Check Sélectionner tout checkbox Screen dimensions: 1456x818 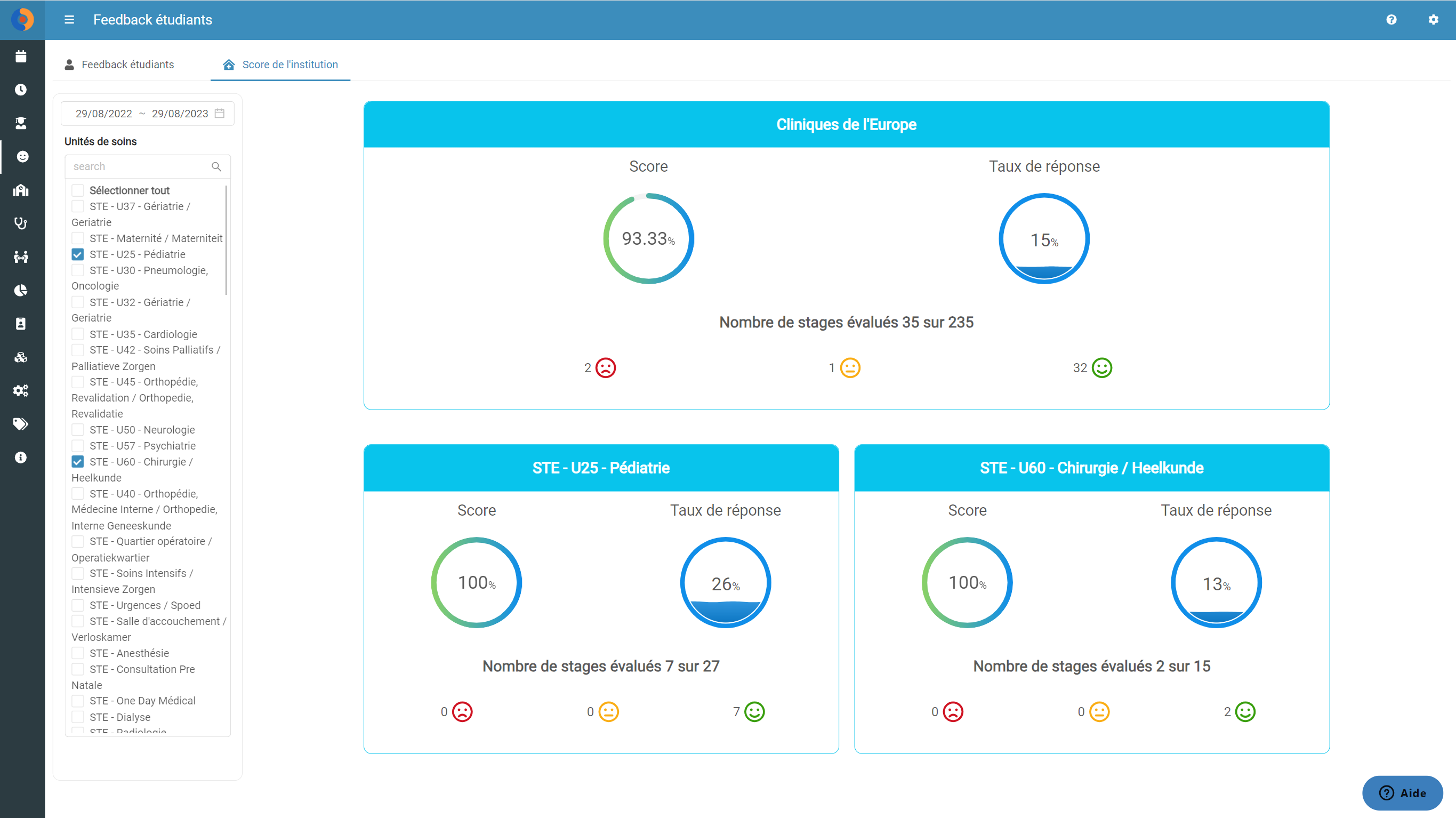tap(78, 190)
